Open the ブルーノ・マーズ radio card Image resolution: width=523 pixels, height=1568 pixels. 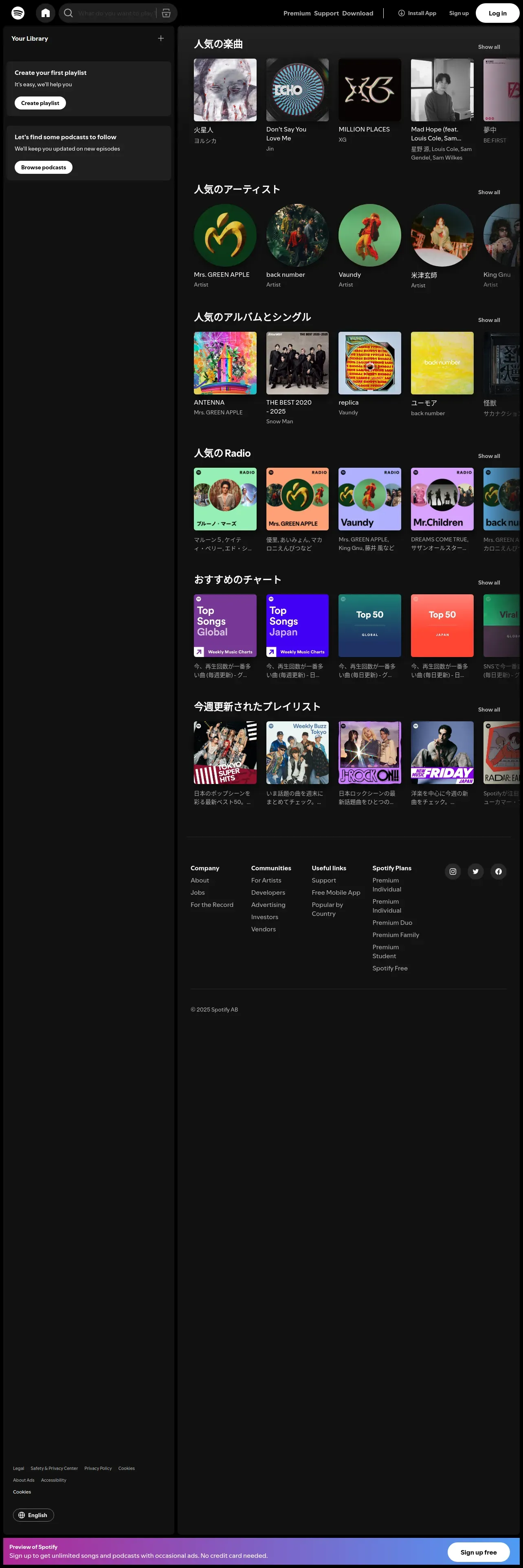[225, 499]
